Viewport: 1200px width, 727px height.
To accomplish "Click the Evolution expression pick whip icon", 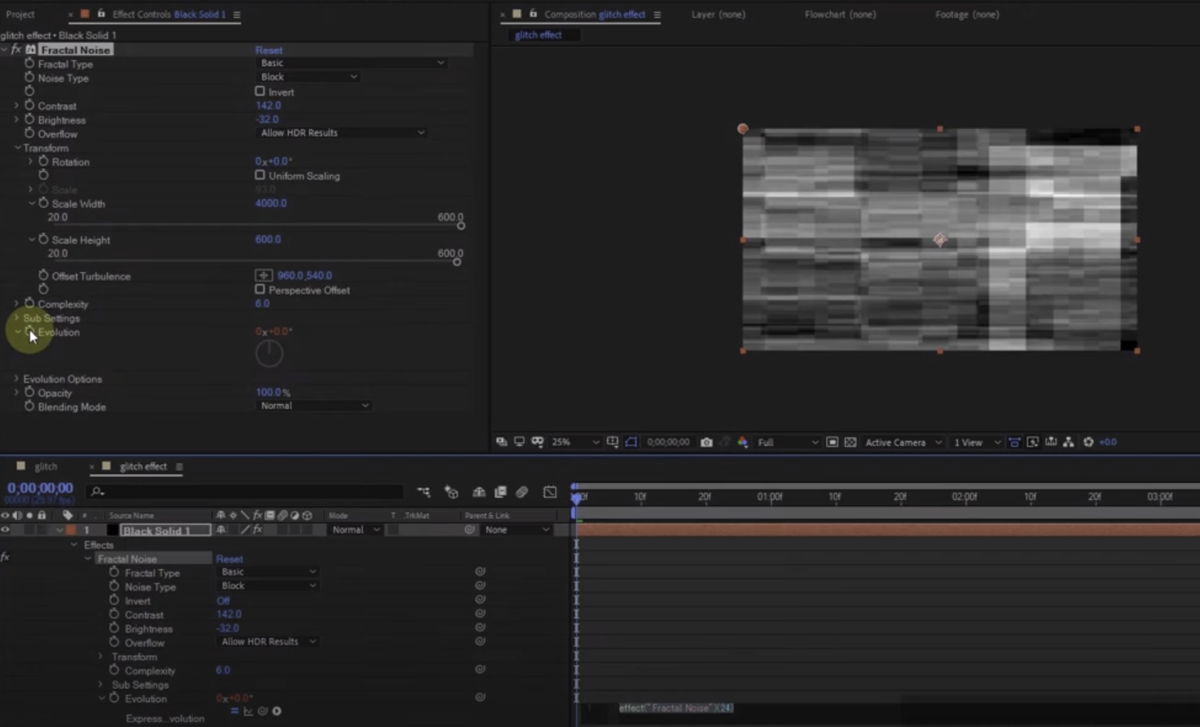I will 264,711.
